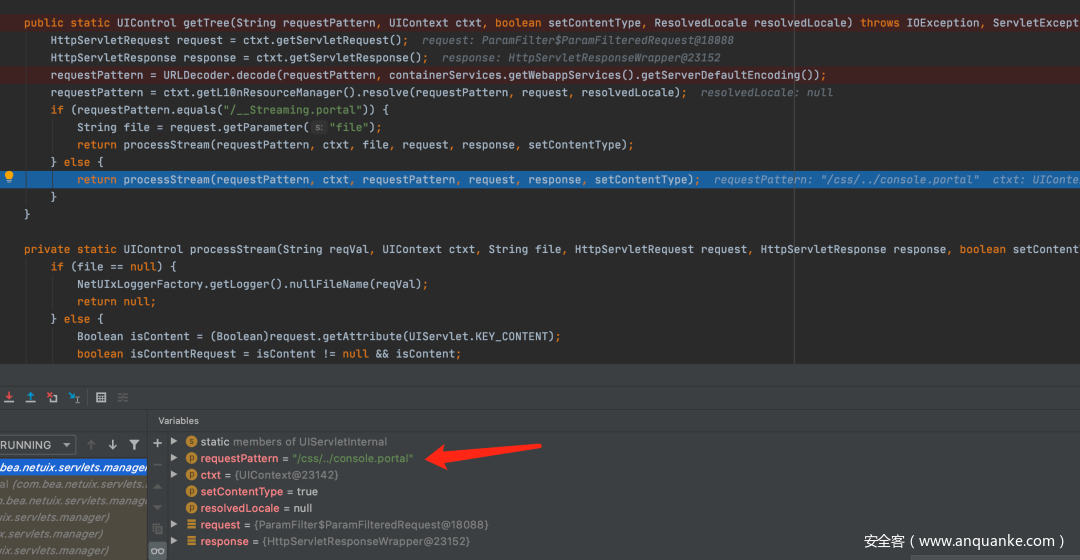
Task: Click the Drop Frame icon
Action: pyautogui.click(x=52, y=398)
